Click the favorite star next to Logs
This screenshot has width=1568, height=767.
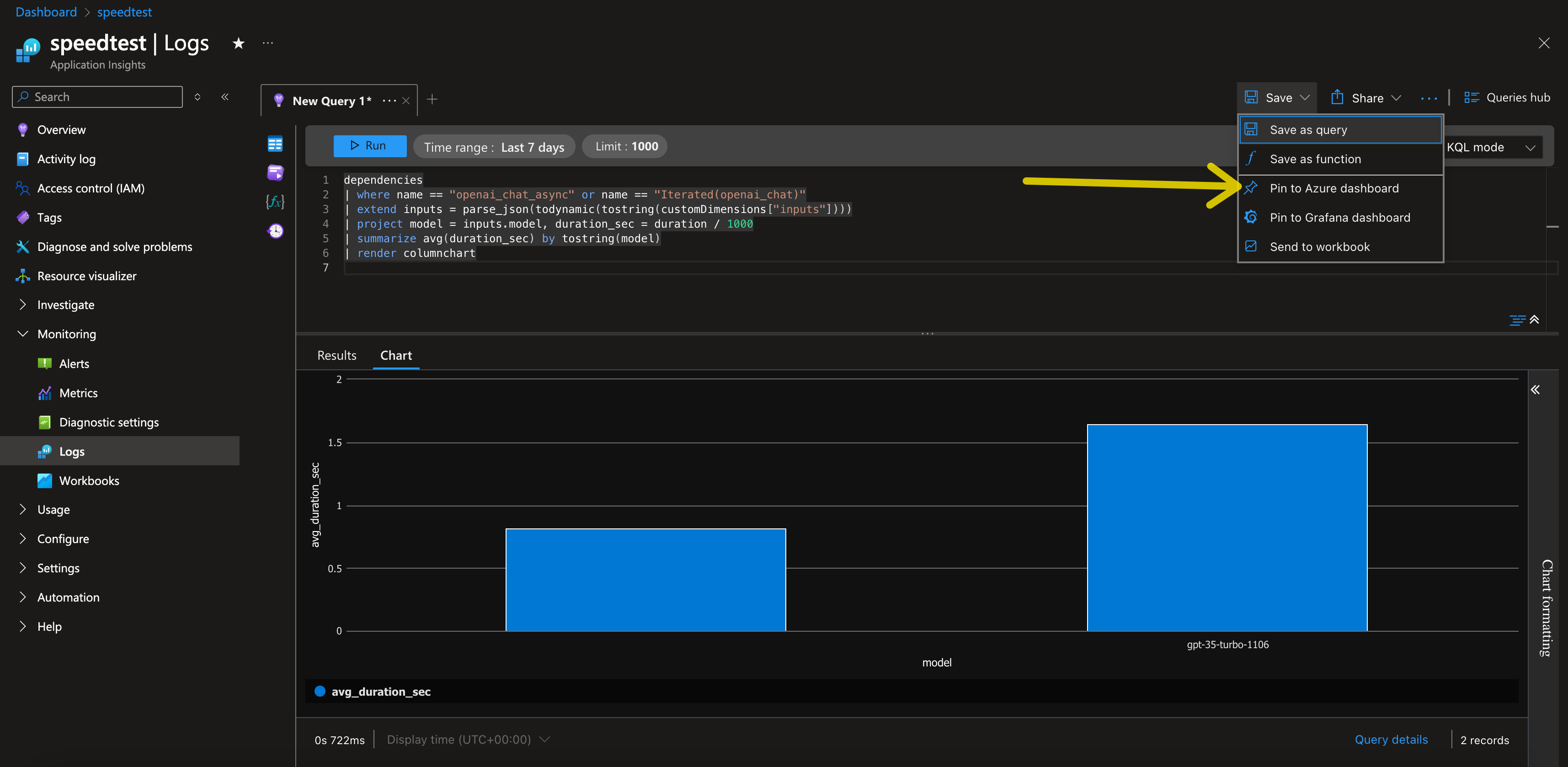click(x=239, y=43)
